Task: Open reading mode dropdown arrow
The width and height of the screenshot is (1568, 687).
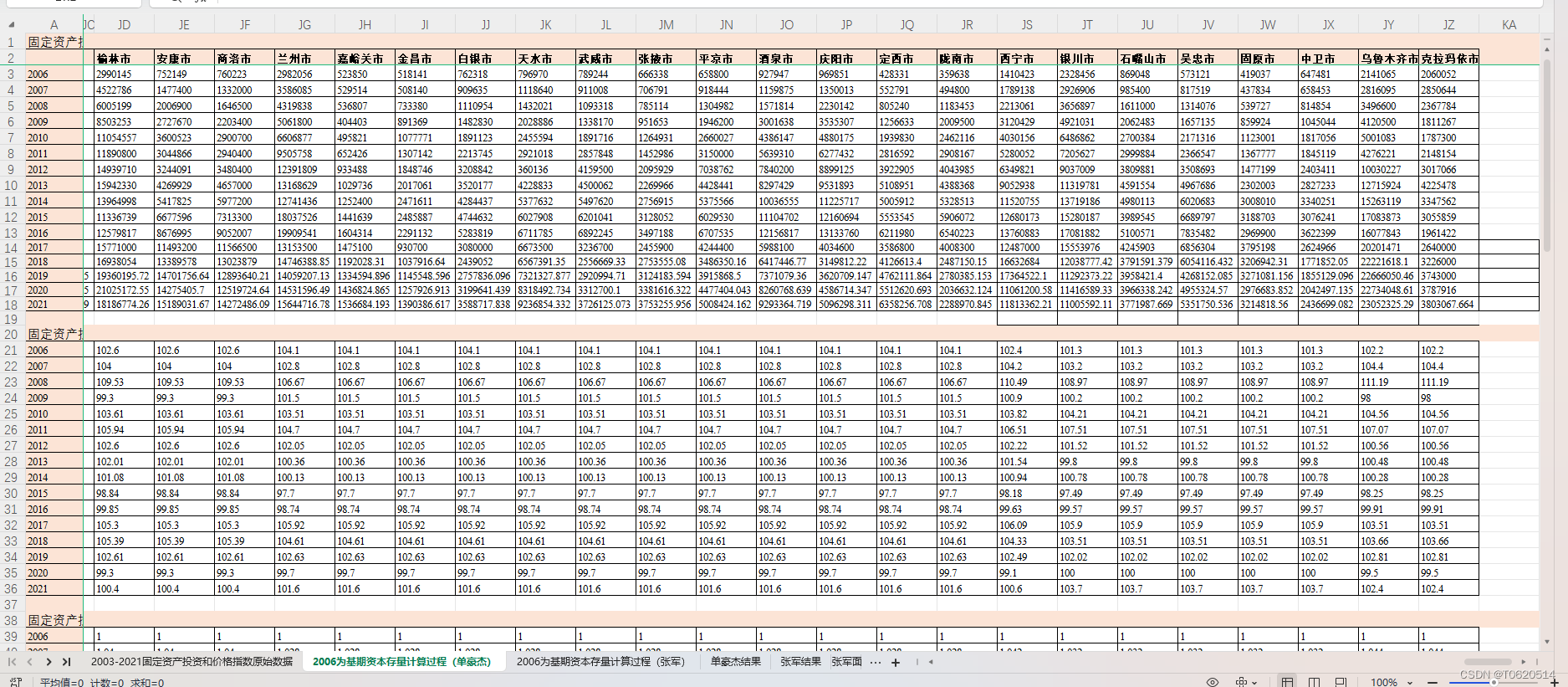Action: [1255, 682]
